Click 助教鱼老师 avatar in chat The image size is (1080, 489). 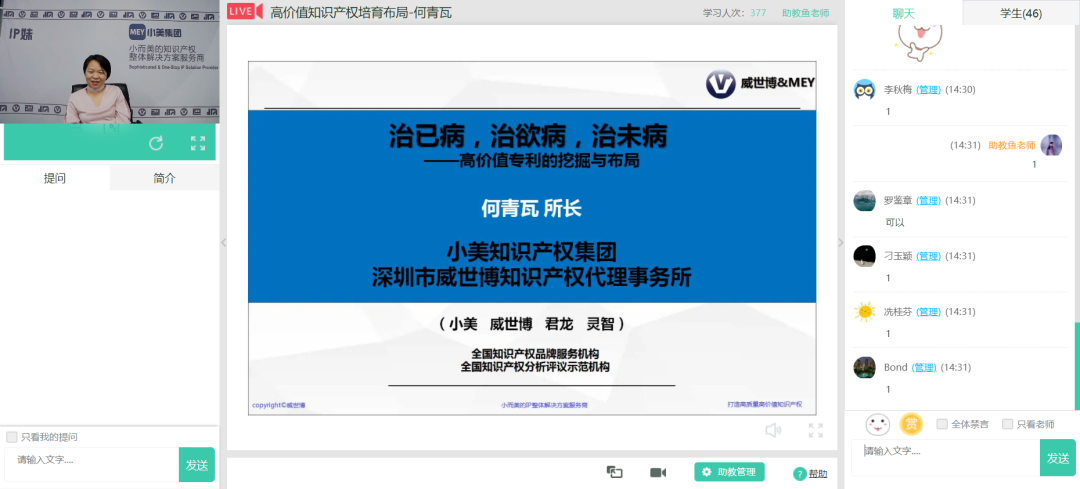tap(1051, 145)
